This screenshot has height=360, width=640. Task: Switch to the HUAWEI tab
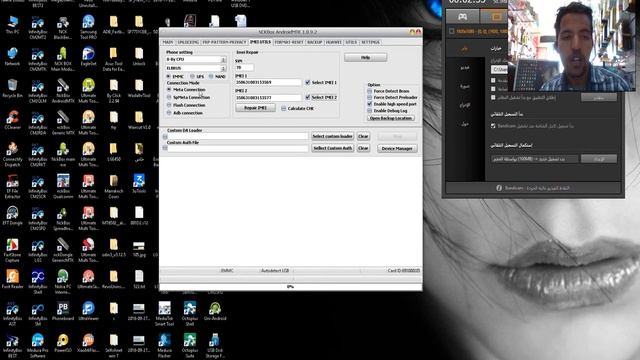tap(334, 42)
